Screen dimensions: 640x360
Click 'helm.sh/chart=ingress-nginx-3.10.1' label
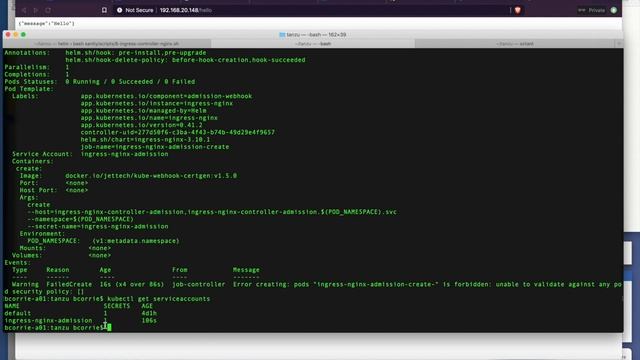(145, 140)
